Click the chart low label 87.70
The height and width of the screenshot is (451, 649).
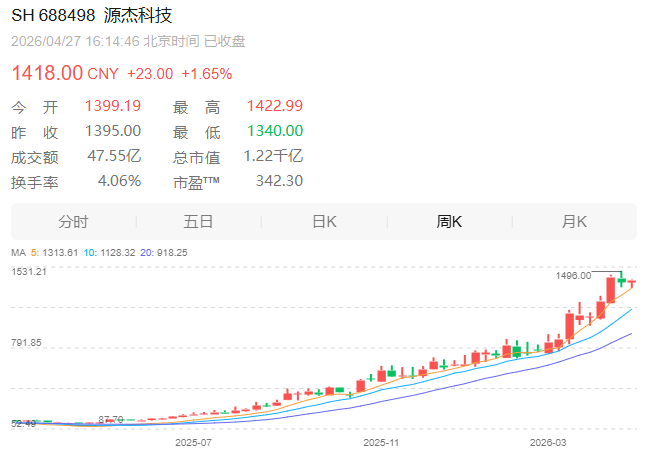pyautogui.click(x=111, y=420)
